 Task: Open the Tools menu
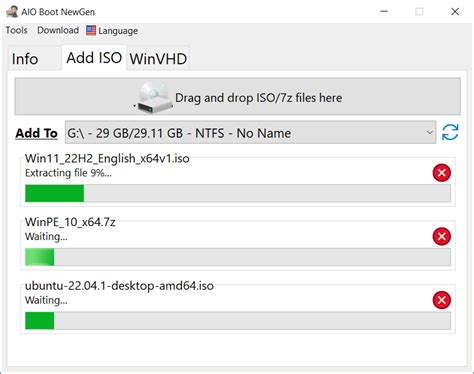(16, 30)
